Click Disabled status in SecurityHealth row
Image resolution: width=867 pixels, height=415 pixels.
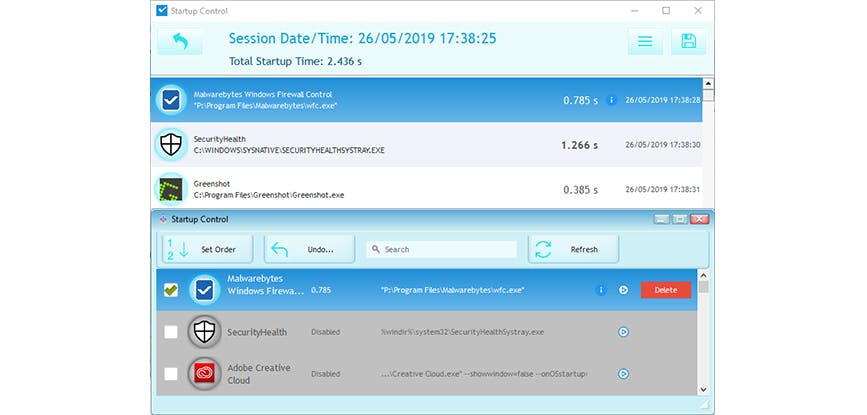(x=326, y=332)
